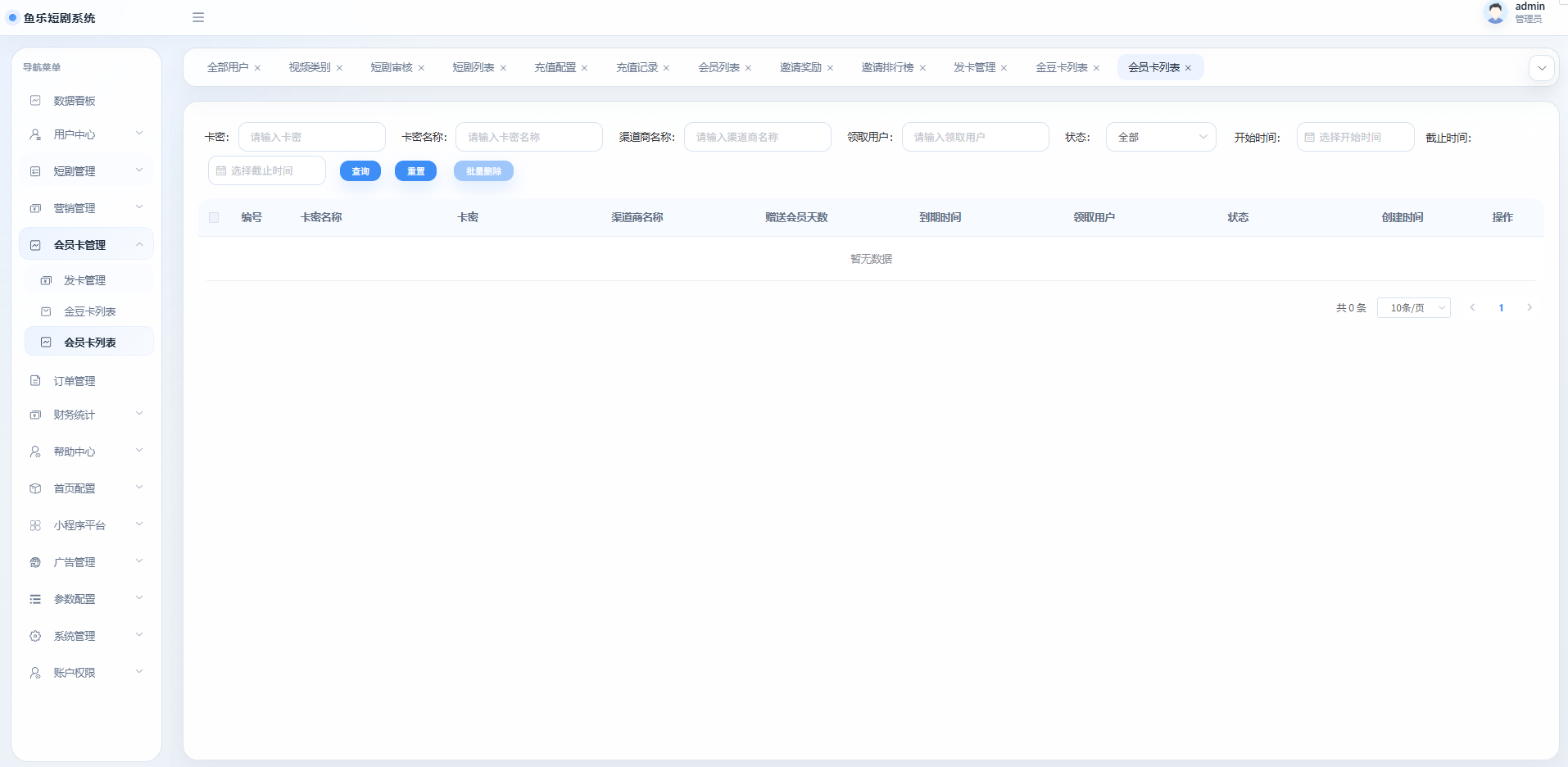This screenshot has width=1568, height=767.
Task: Expand the 短剧管理 menu chevron
Action: click(139, 170)
